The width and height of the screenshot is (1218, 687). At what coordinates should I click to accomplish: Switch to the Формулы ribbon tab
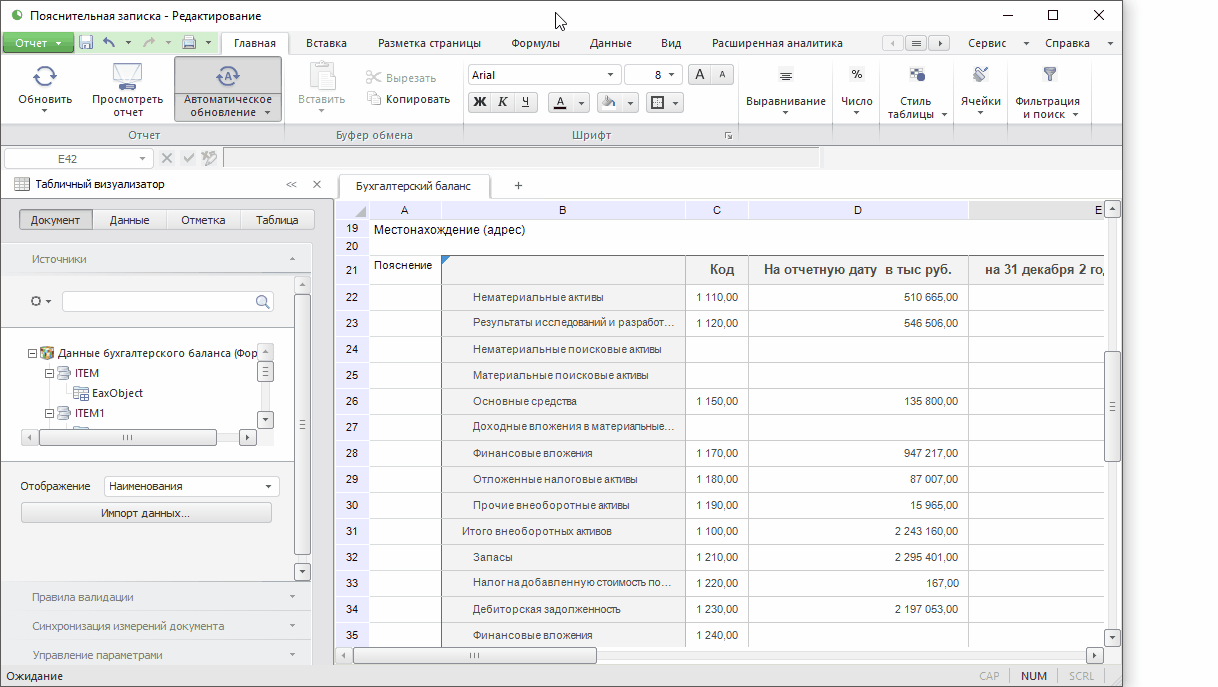click(535, 43)
